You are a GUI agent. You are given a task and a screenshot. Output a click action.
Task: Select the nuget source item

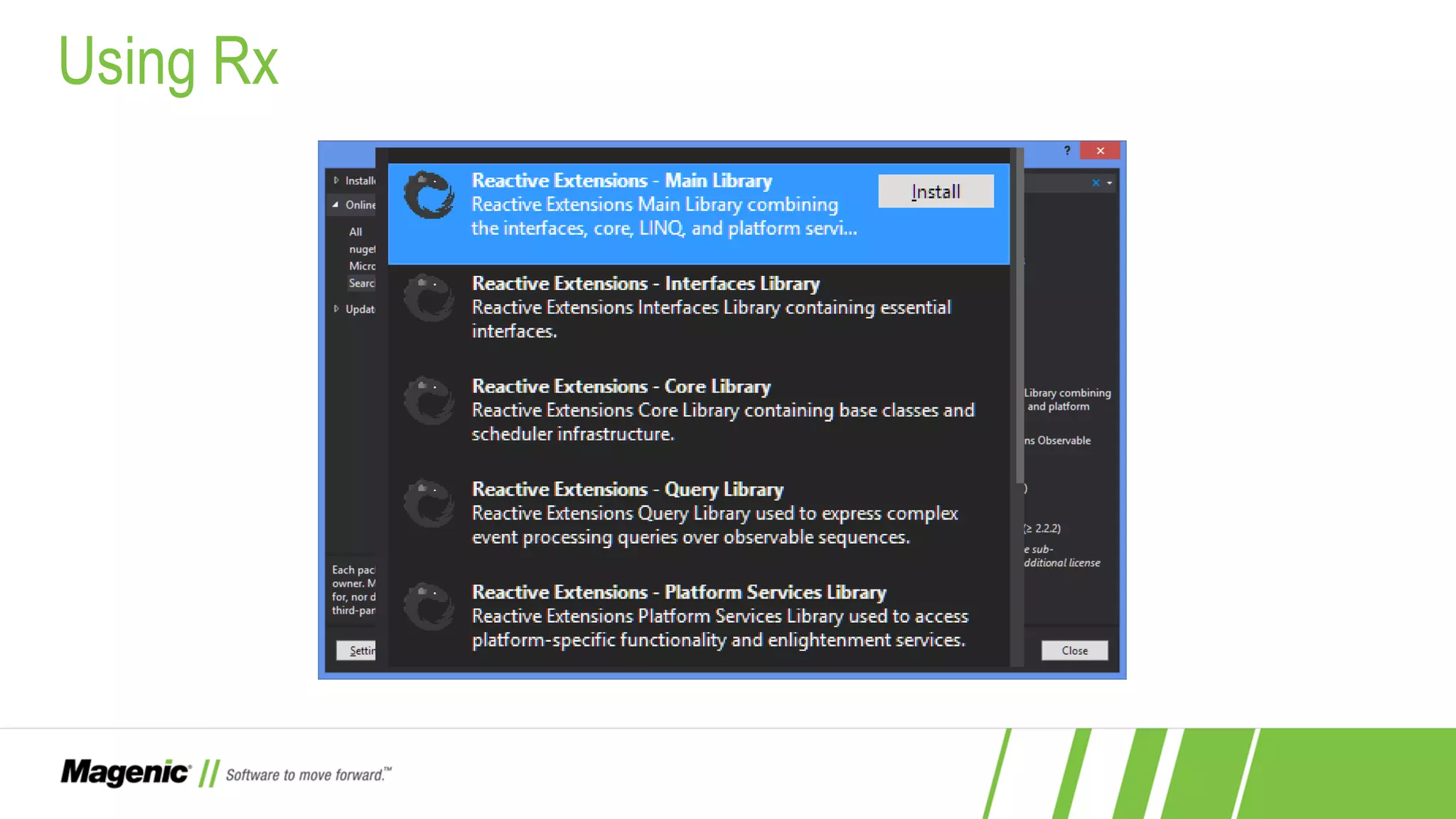(362, 250)
